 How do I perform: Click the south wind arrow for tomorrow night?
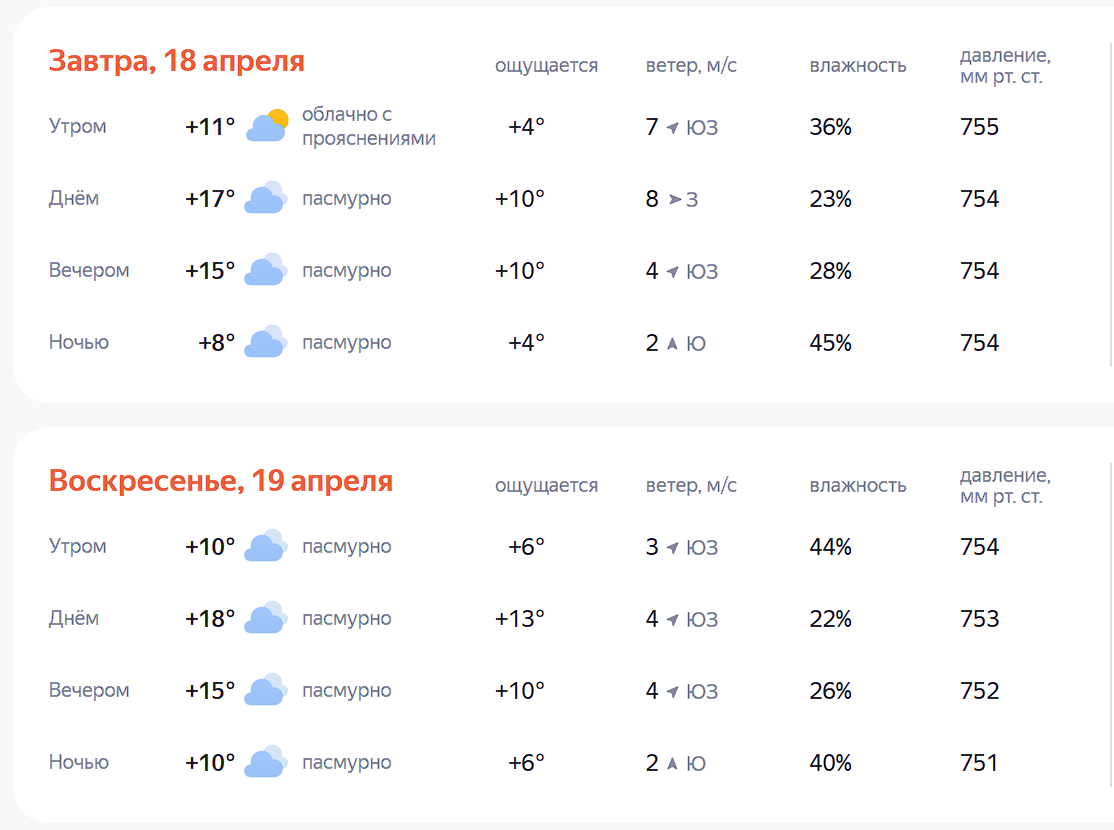[x=672, y=343]
